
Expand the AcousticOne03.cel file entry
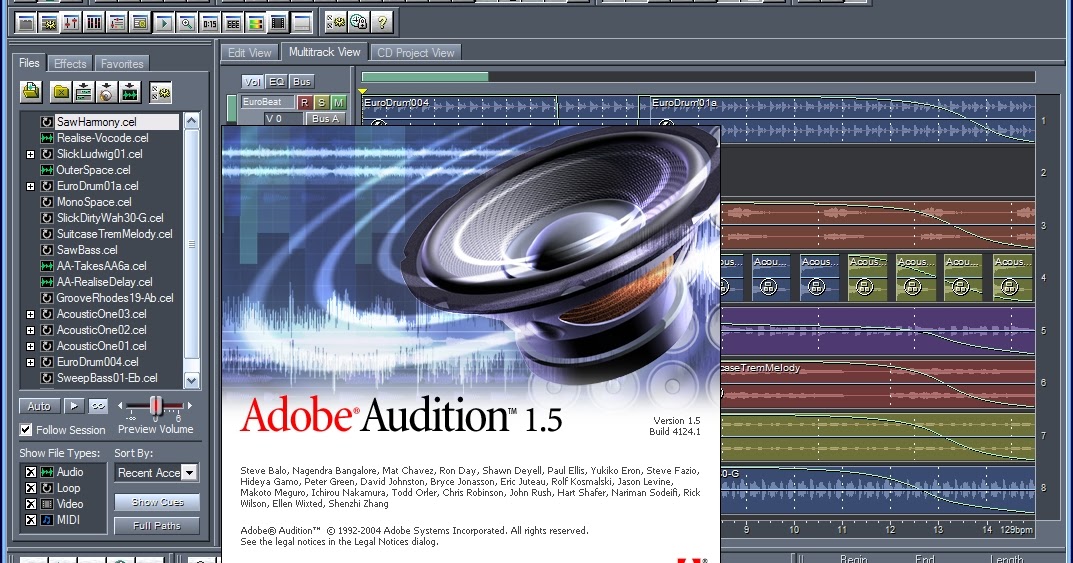click(x=30, y=315)
